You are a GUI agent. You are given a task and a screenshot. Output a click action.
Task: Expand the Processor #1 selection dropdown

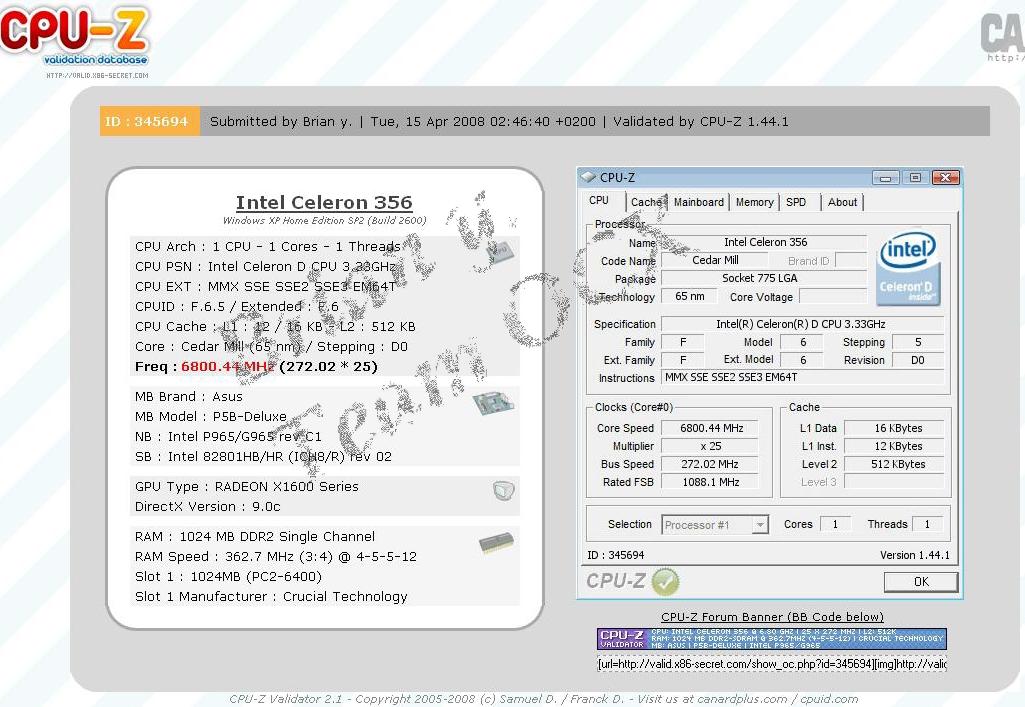click(760, 525)
